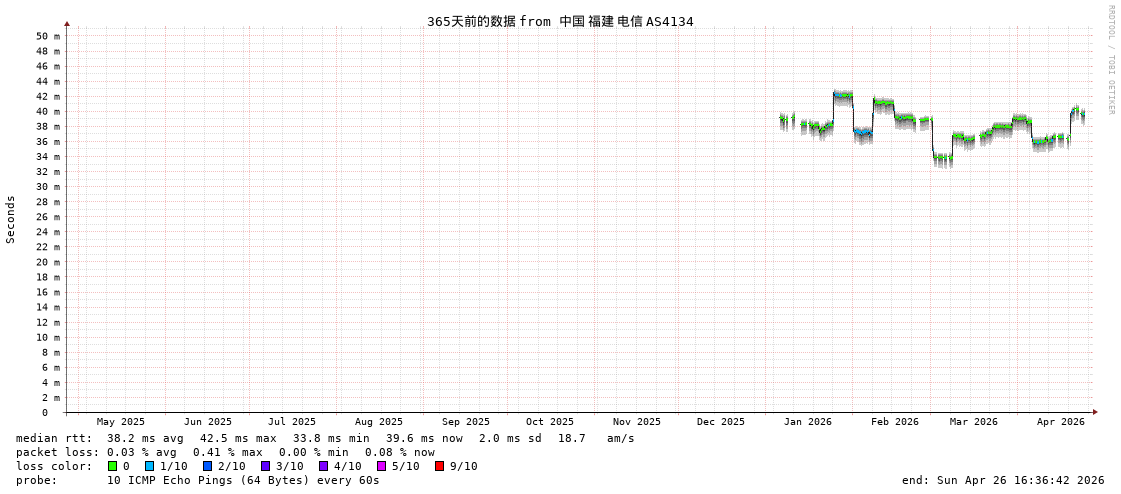Click the light blue 1/10 loss swatch
Screen dimensions: 1121x494
click(149, 466)
